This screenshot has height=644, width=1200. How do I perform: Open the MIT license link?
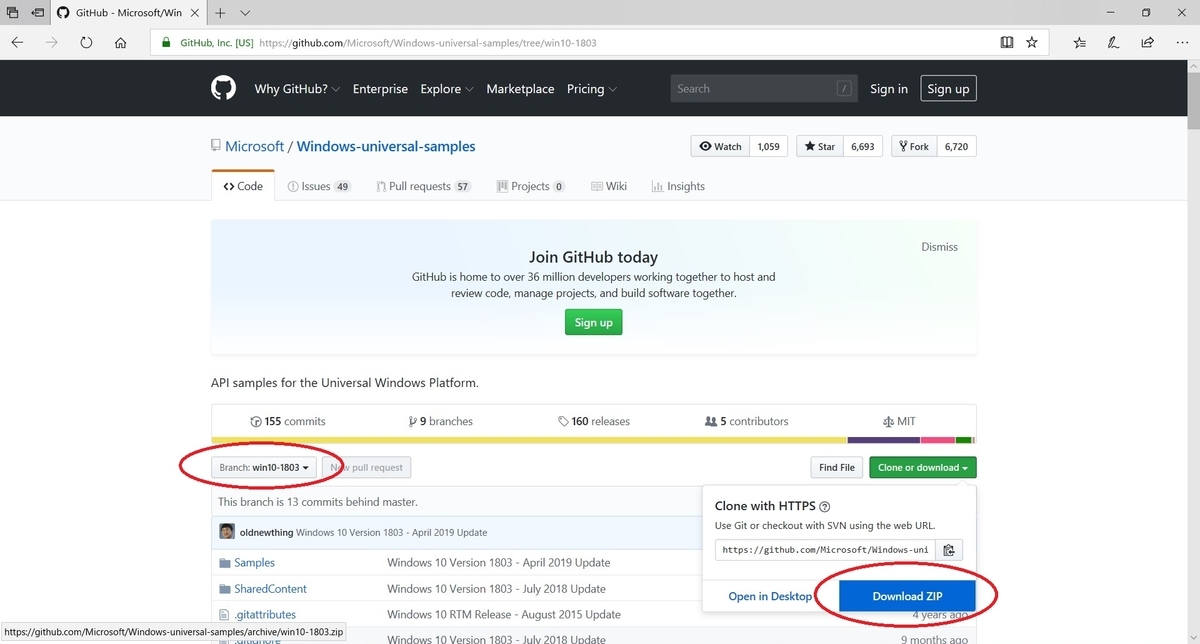tap(899, 421)
